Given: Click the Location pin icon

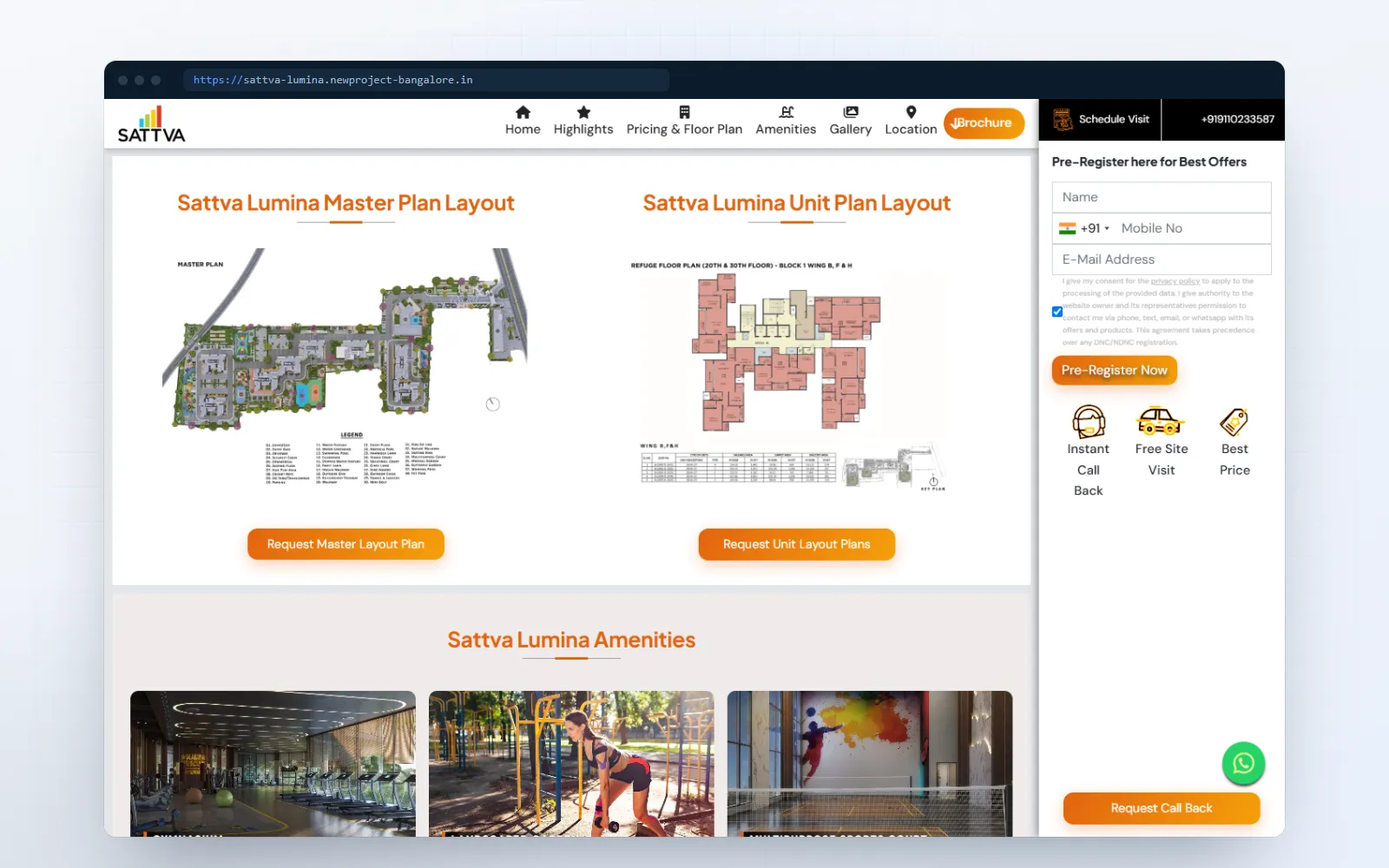Looking at the screenshot, I should point(911,112).
